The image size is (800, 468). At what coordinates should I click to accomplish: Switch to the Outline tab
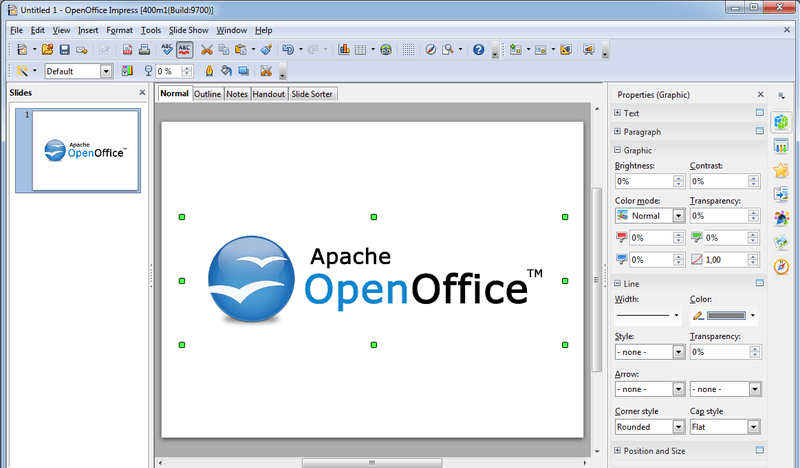tap(208, 94)
